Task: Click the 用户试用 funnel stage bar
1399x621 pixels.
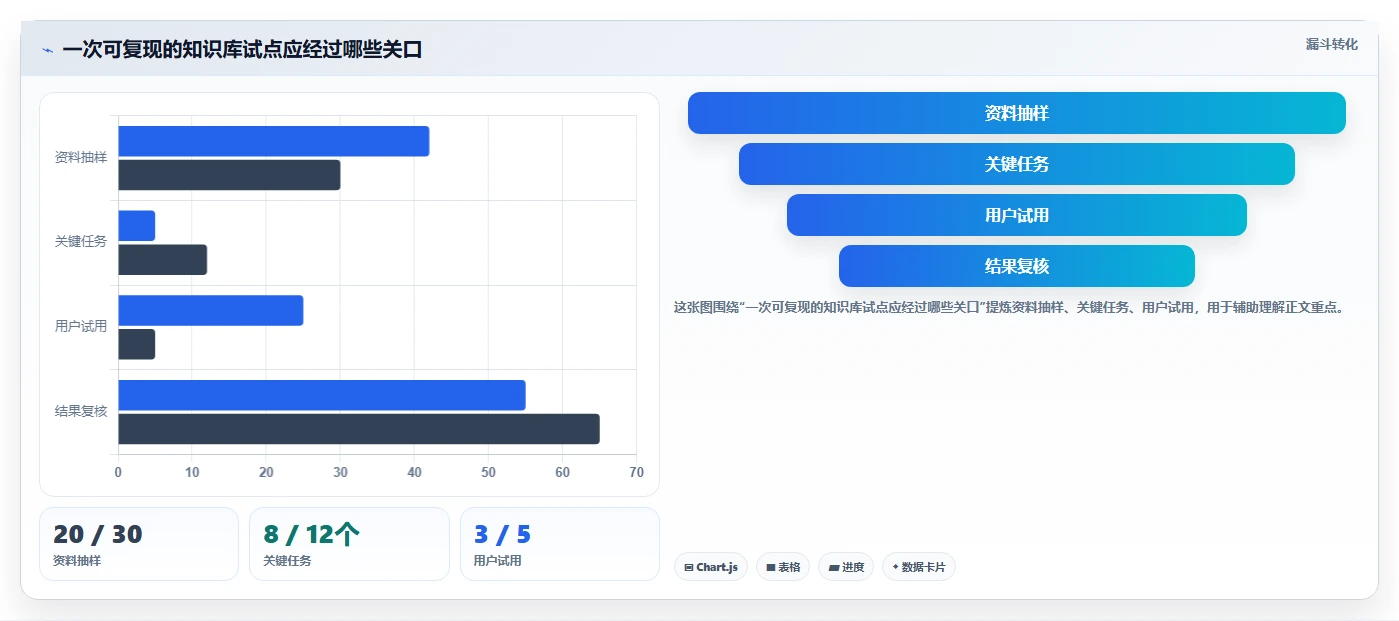Action: point(1017,215)
